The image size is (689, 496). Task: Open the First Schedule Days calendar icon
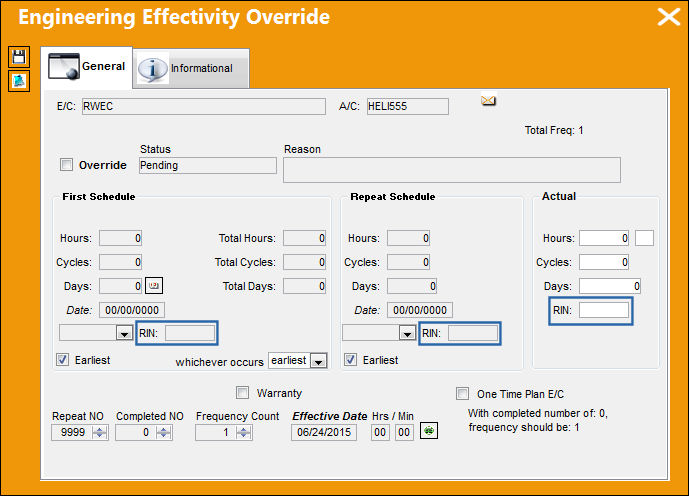(x=154, y=286)
